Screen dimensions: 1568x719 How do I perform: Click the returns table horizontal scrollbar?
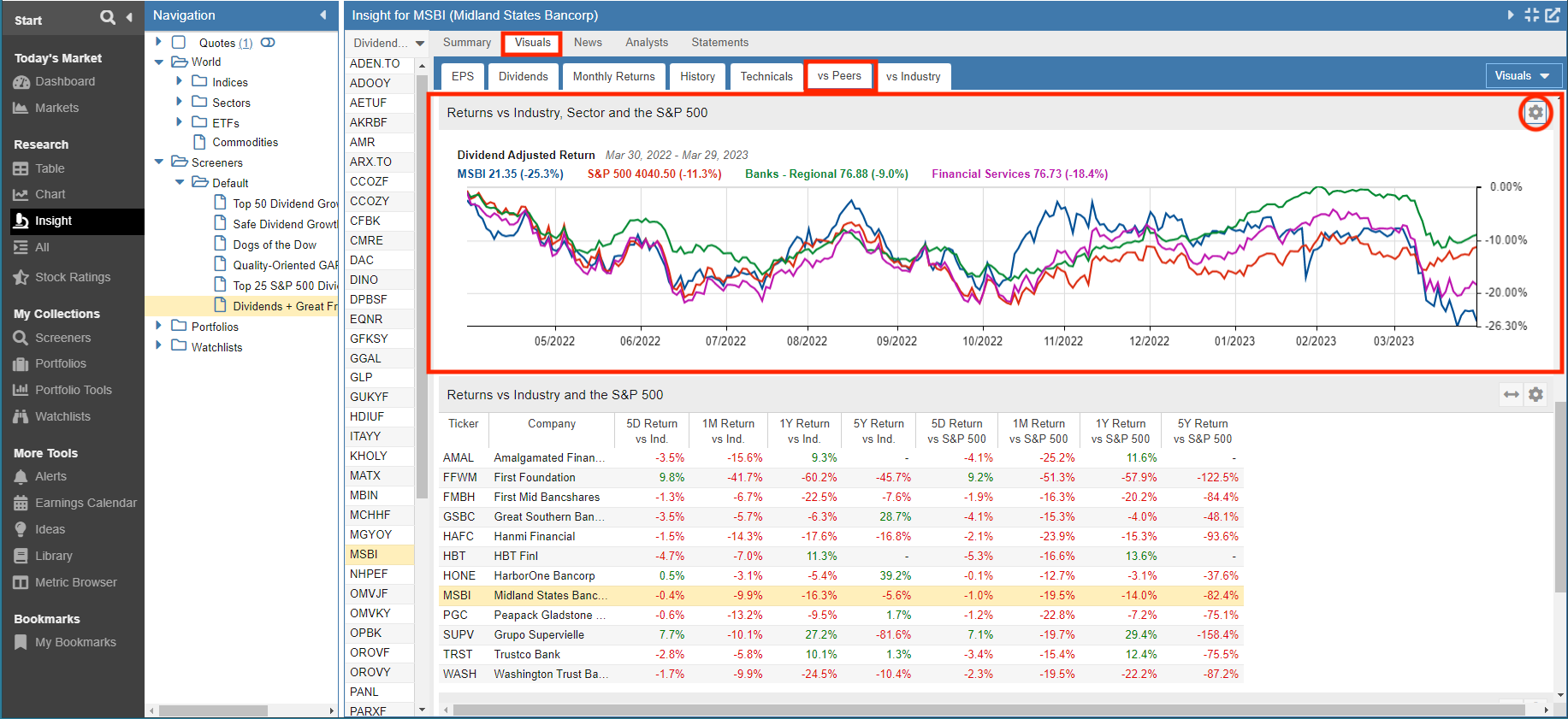[989, 710]
